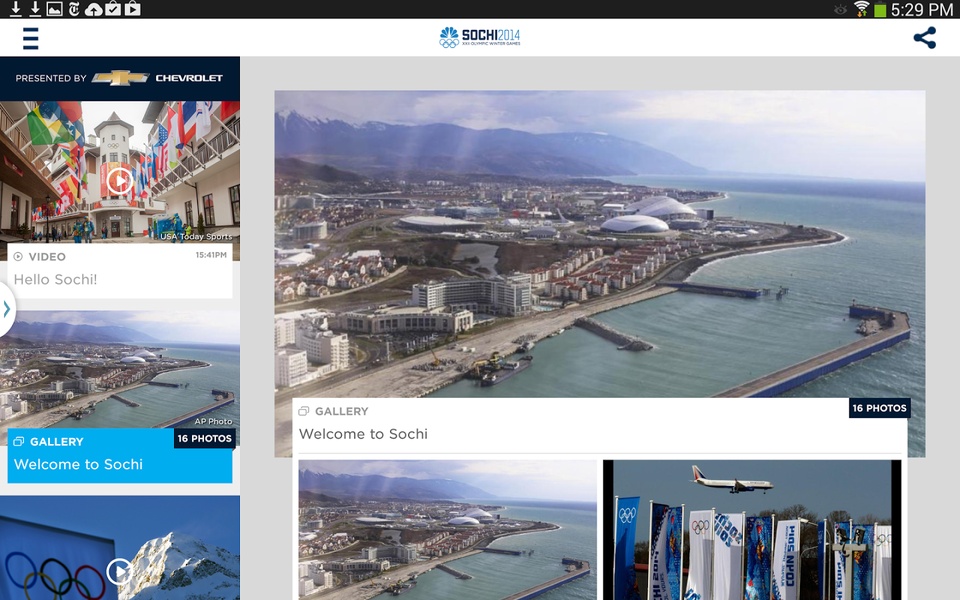Open the large aerial Sochi coastline photo
Viewport: 960px width, 600px height.
point(599,244)
